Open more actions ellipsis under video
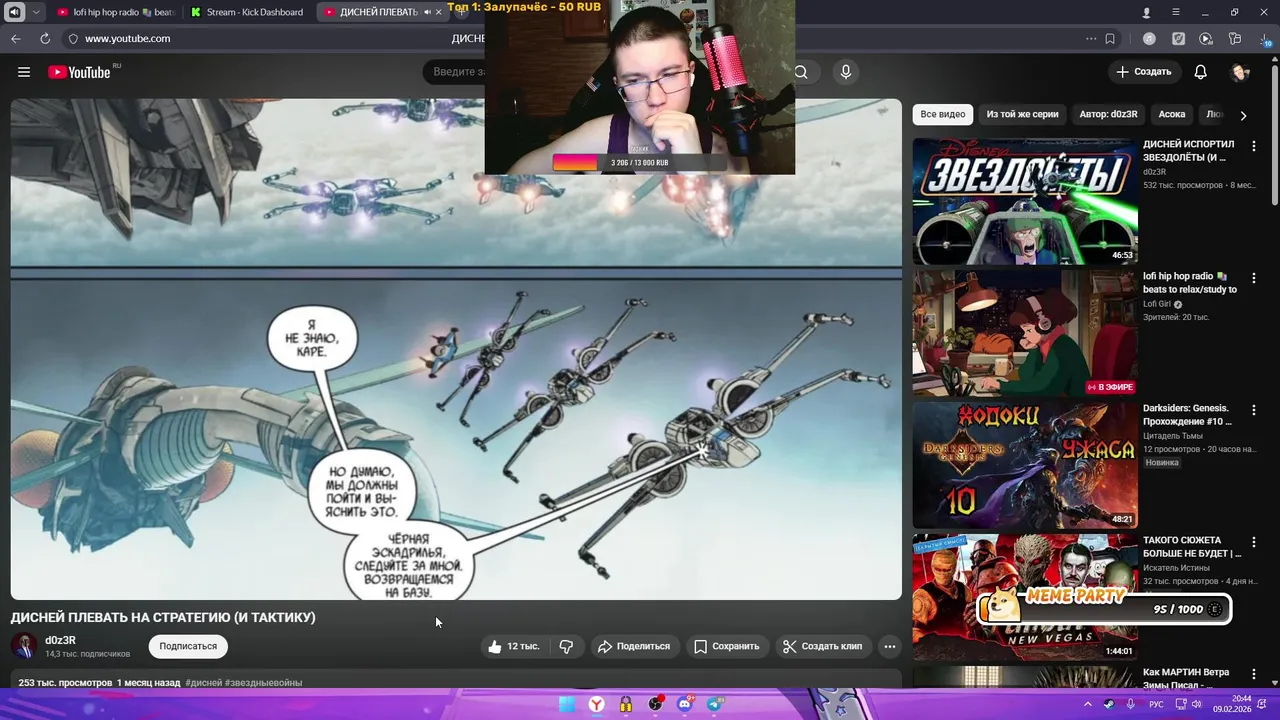Screen dimensions: 1280x720 click(x=889, y=646)
